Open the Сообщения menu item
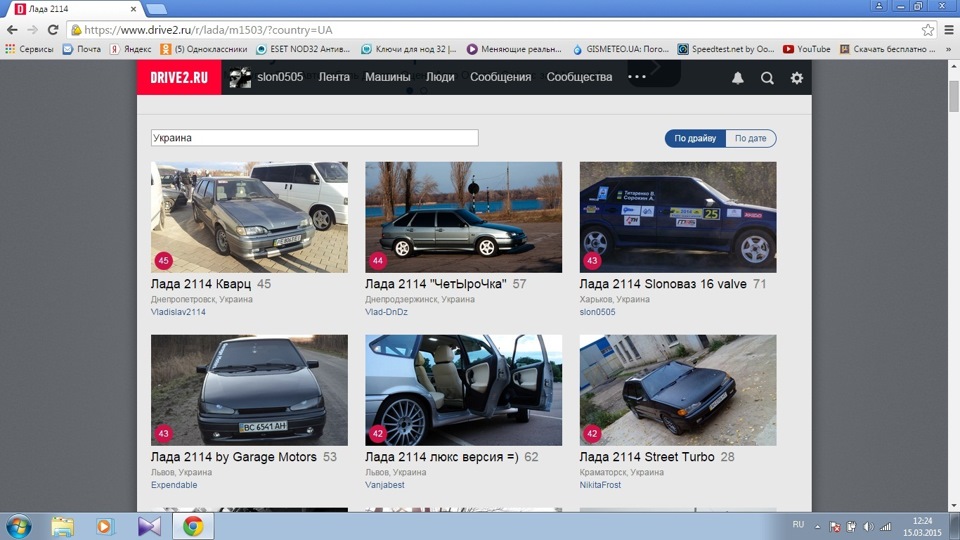Image resolution: width=960 pixels, height=540 pixels. click(500, 77)
